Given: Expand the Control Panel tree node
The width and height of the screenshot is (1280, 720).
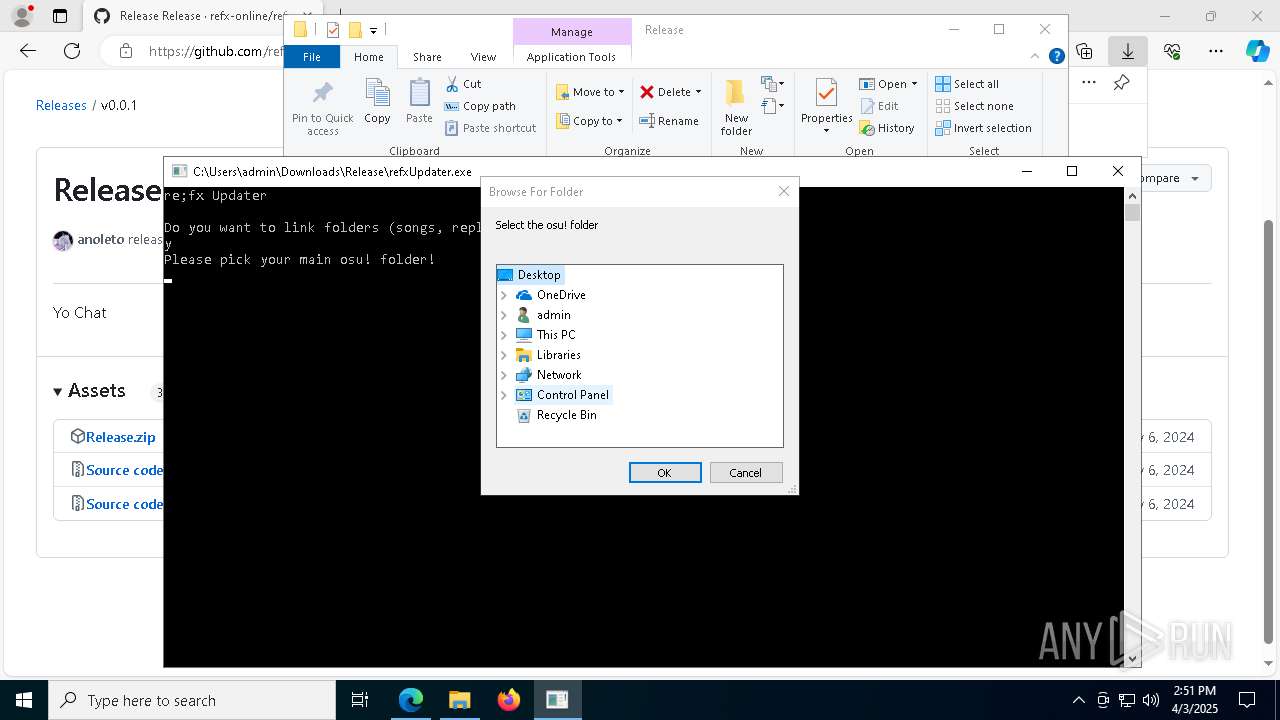Looking at the screenshot, I should pos(504,395).
